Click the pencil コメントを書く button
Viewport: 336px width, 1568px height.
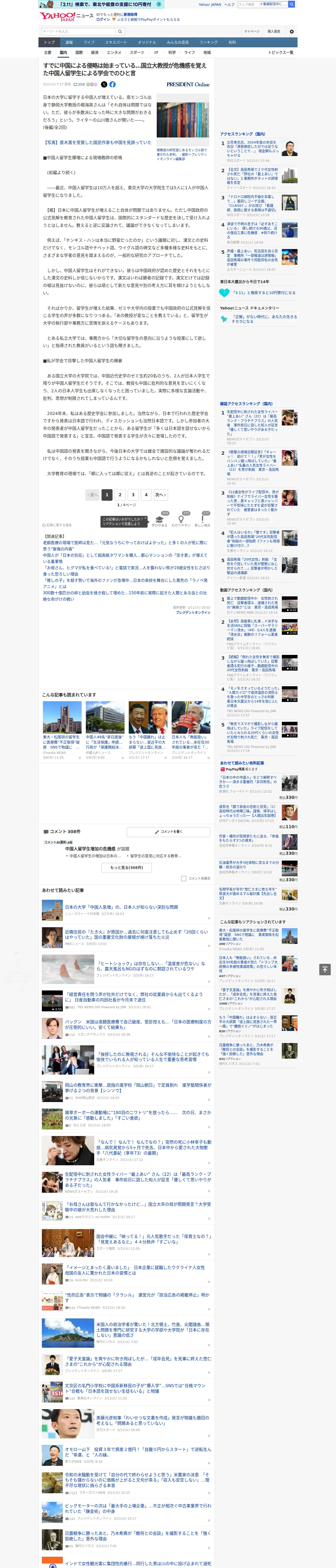click(x=168, y=832)
